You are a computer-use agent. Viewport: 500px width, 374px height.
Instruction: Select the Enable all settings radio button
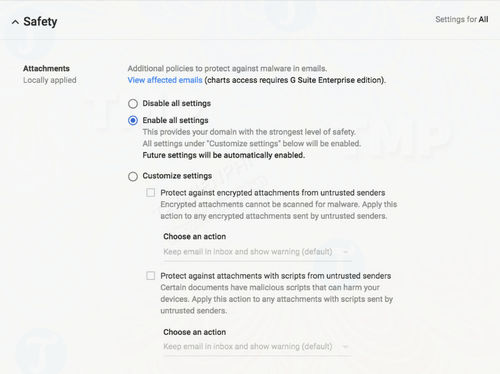pyautogui.click(x=133, y=120)
